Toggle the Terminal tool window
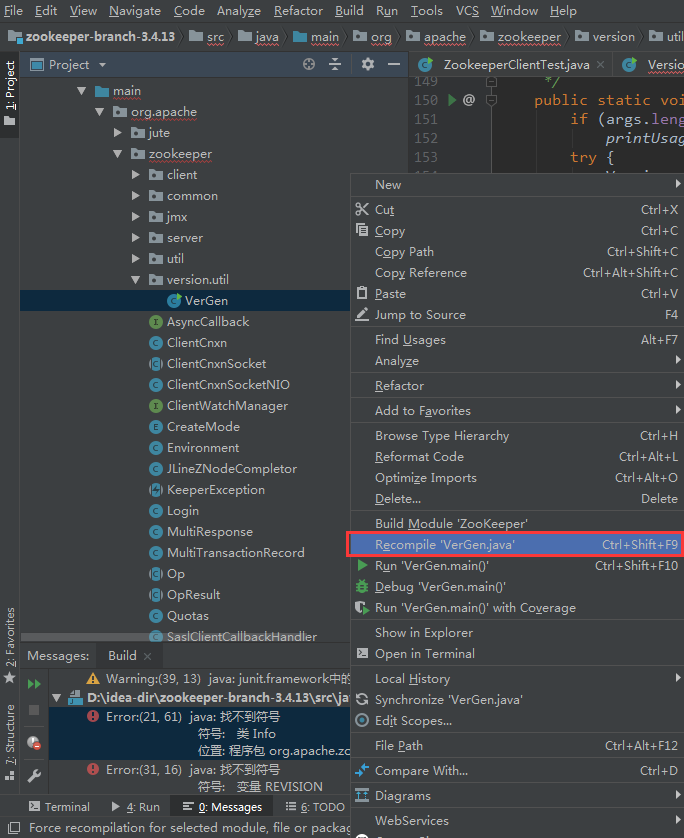 59,807
